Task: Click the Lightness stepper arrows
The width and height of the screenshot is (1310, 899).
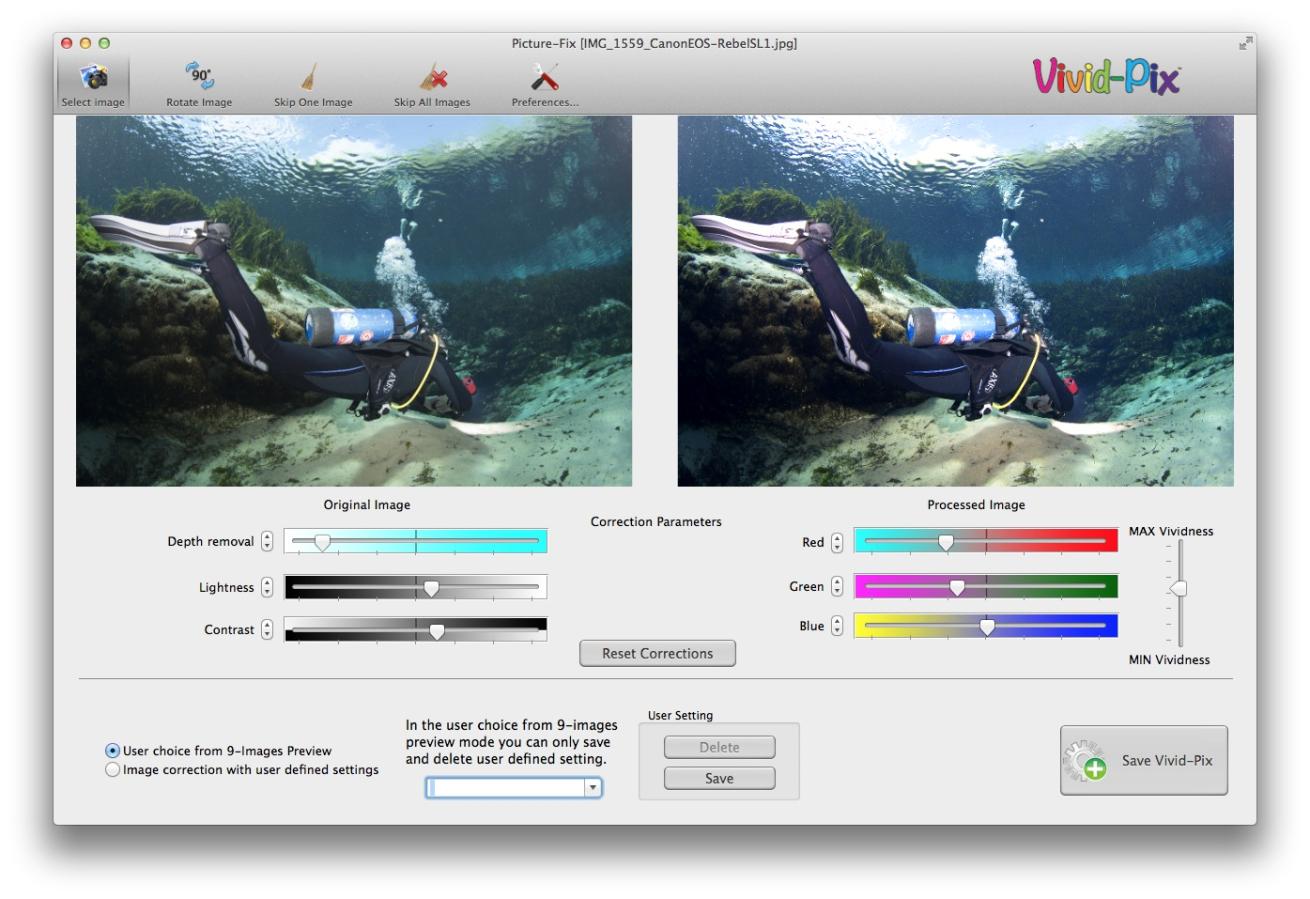Action: coord(266,588)
